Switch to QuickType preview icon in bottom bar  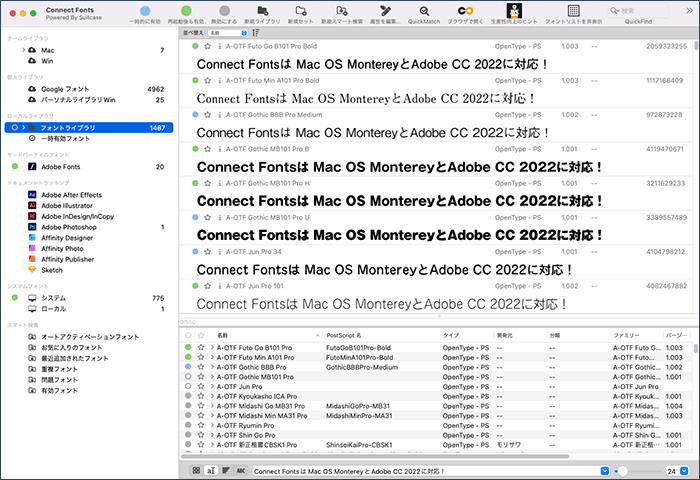coord(211,470)
